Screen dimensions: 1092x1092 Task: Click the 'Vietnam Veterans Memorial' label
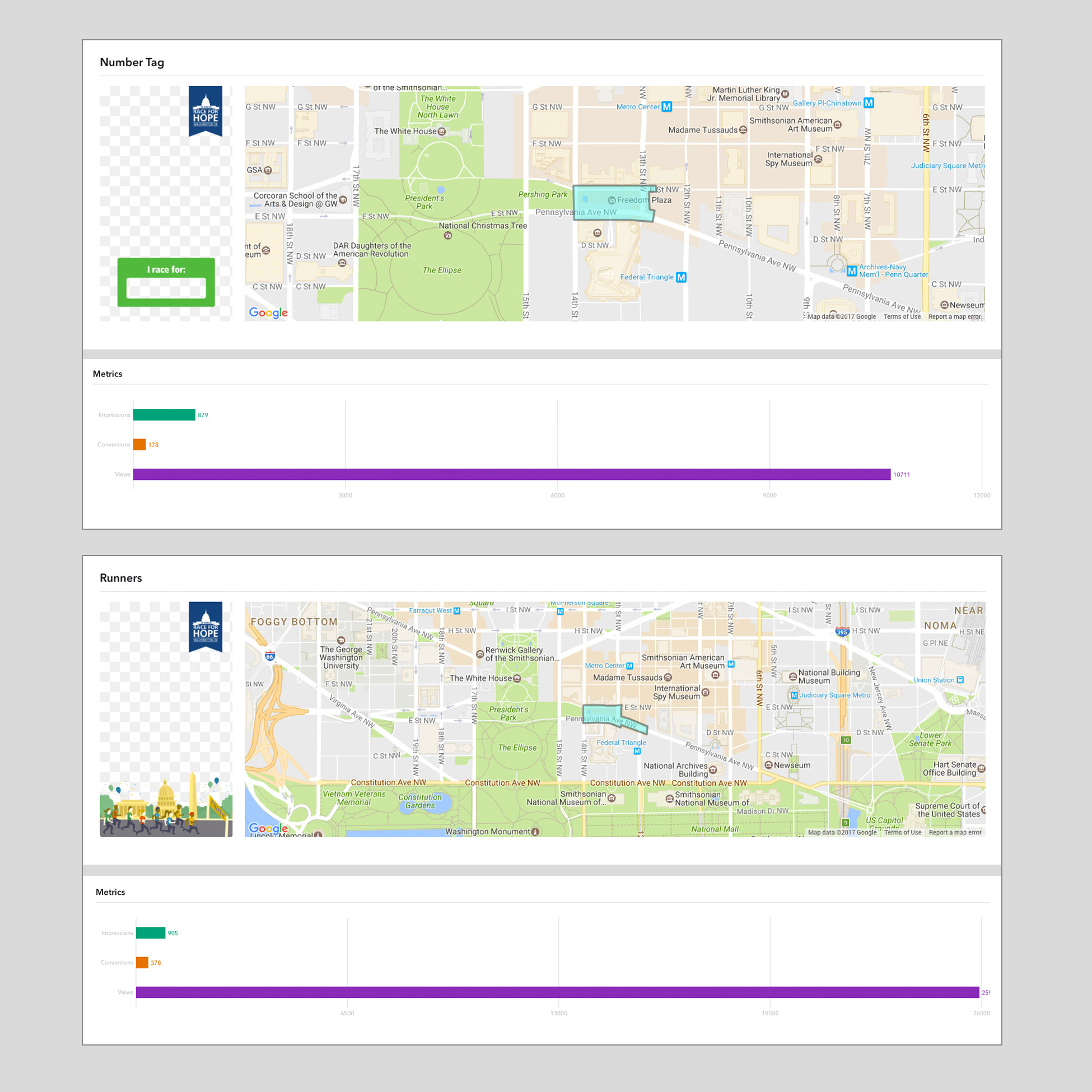[x=354, y=798]
